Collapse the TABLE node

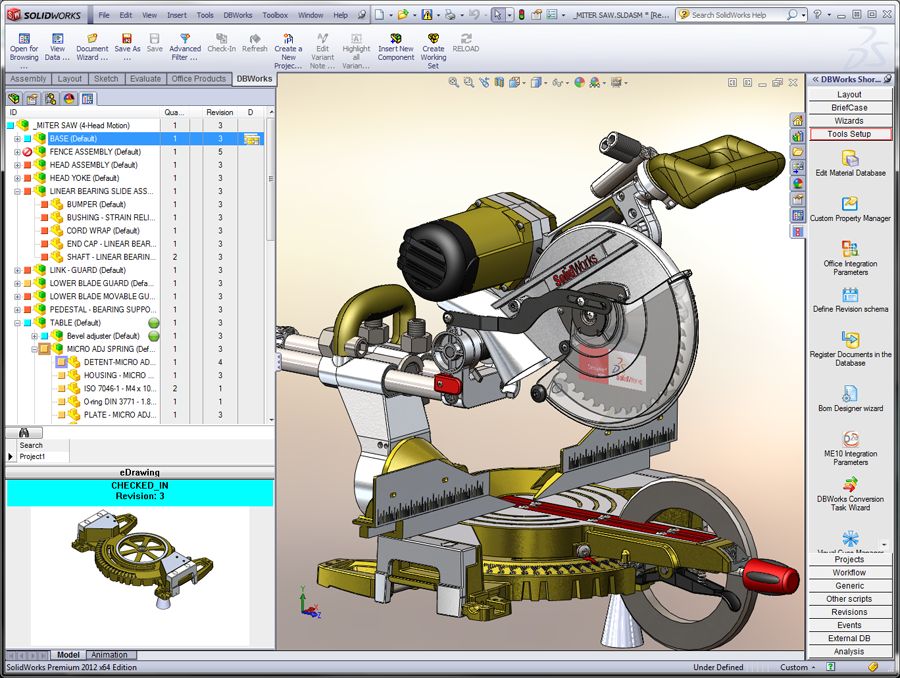click(x=17, y=323)
